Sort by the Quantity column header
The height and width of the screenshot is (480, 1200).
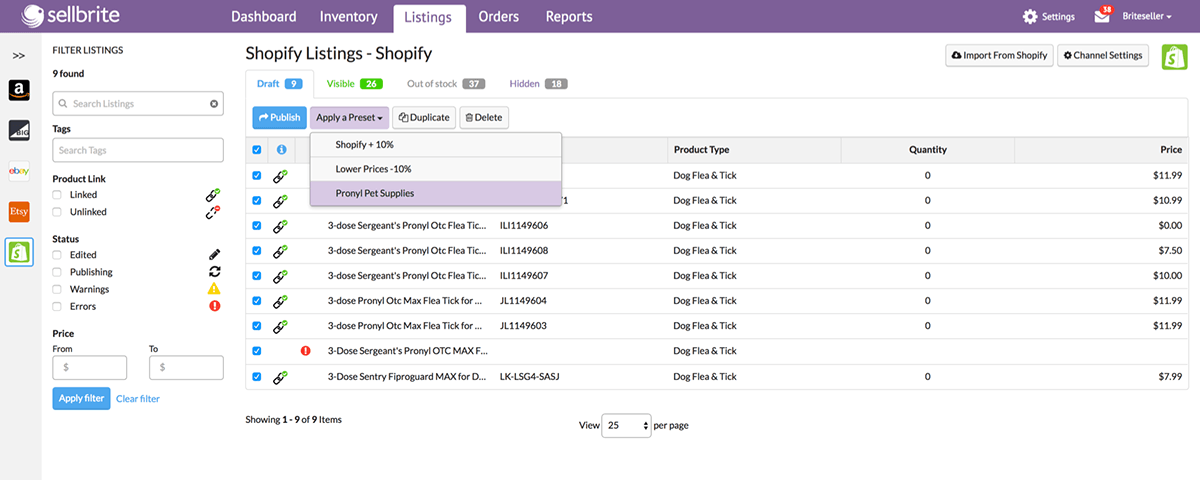coord(927,150)
